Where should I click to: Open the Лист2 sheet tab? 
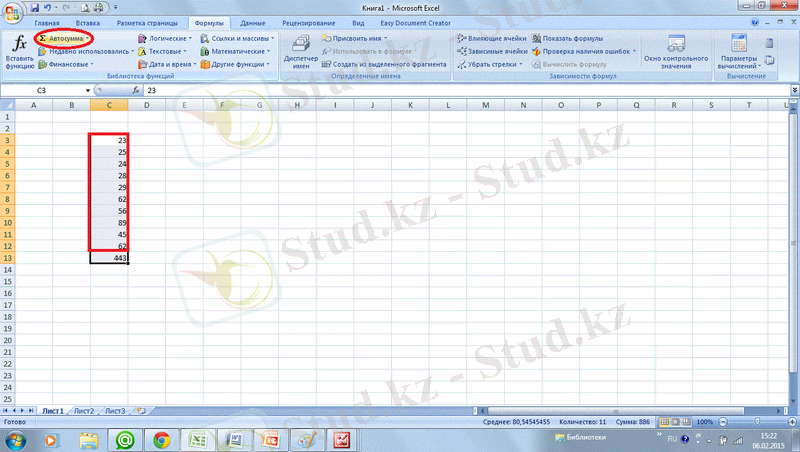point(84,411)
